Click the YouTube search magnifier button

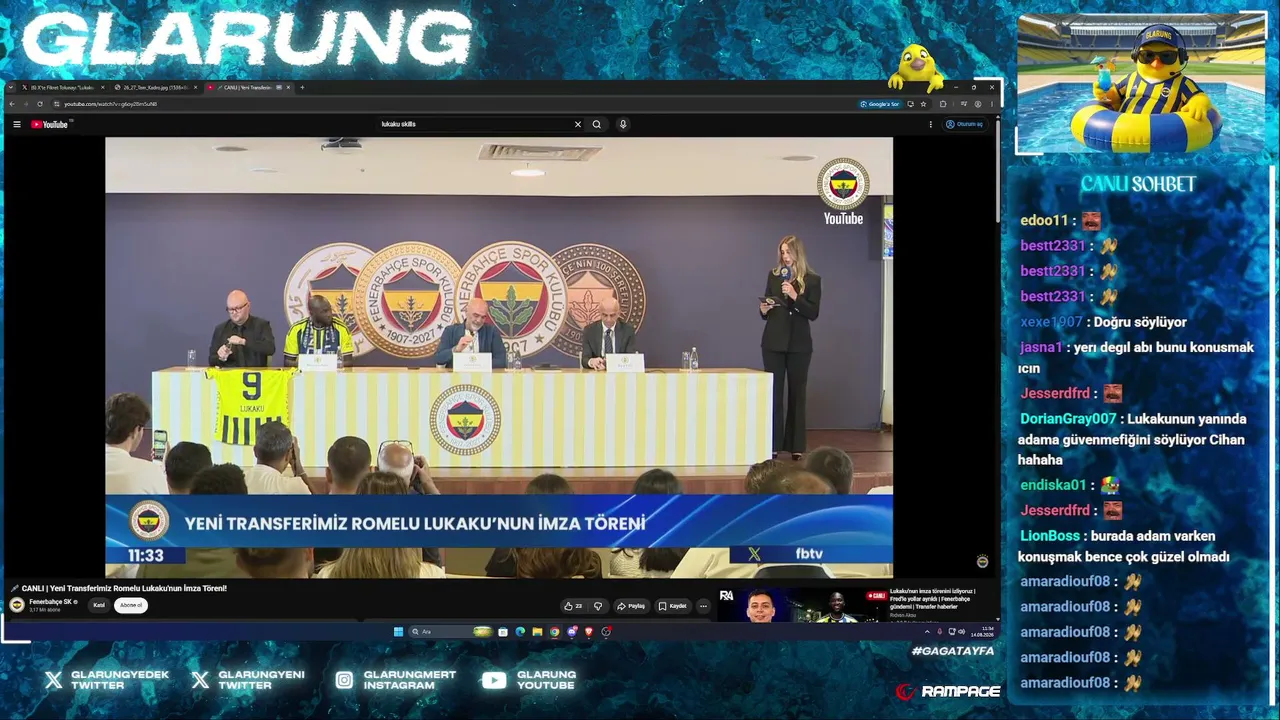pos(597,124)
